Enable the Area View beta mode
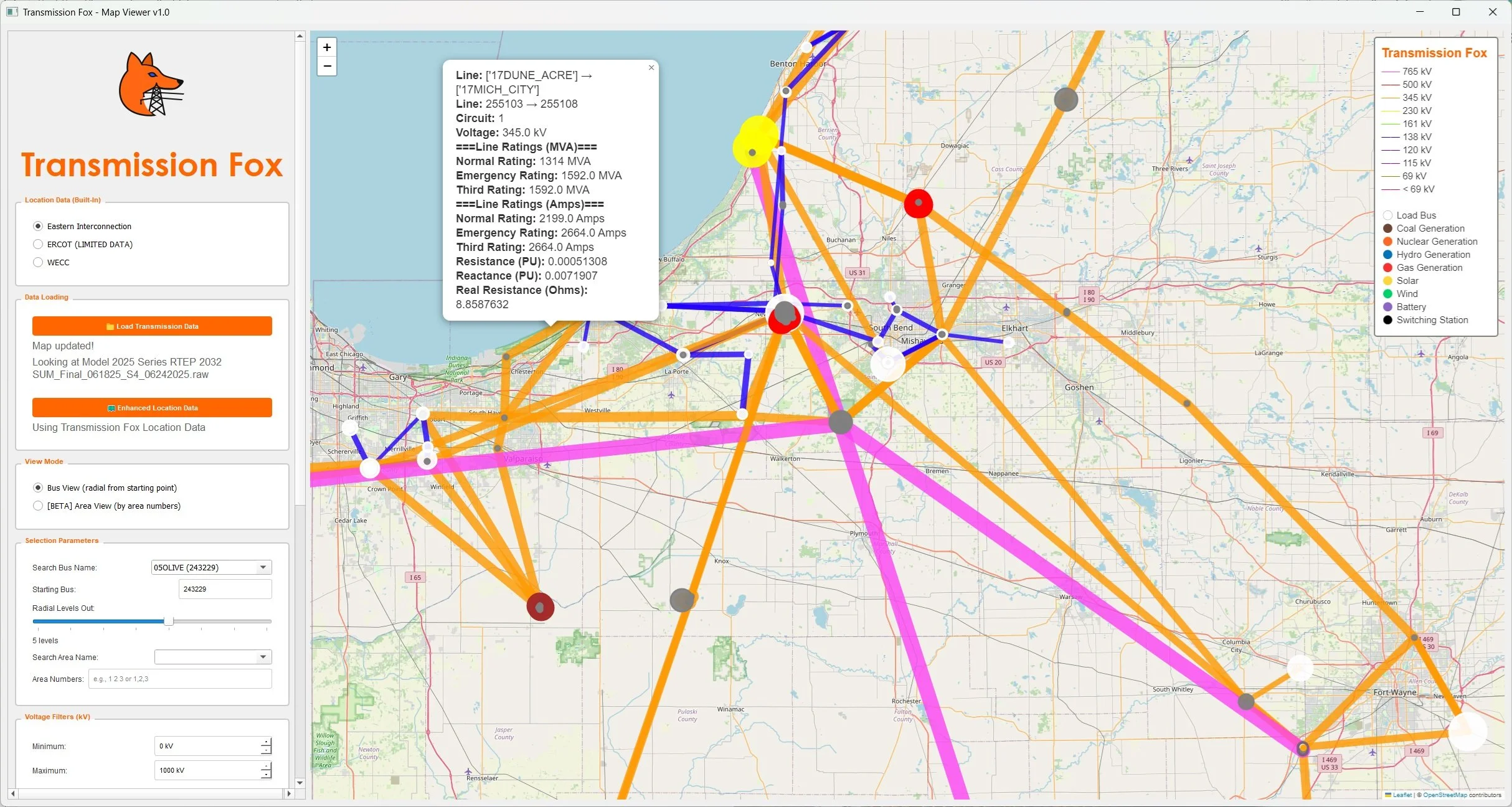 pyautogui.click(x=38, y=506)
